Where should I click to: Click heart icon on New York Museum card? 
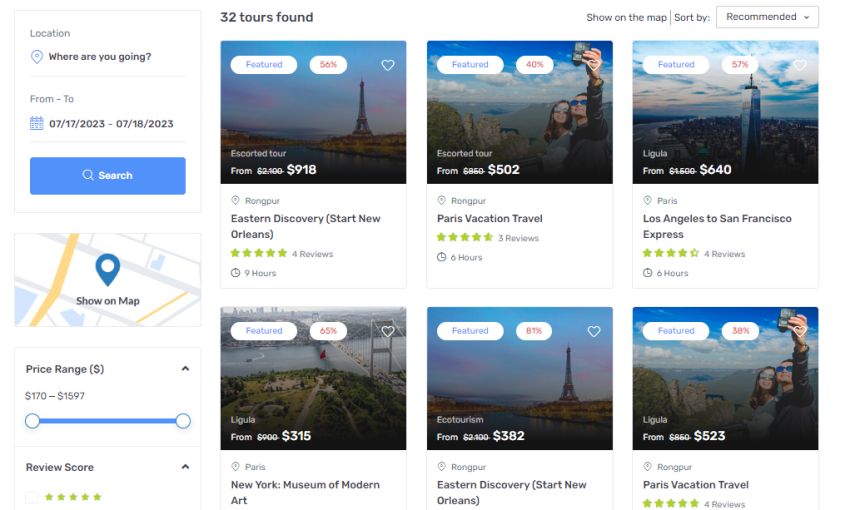coord(388,331)
